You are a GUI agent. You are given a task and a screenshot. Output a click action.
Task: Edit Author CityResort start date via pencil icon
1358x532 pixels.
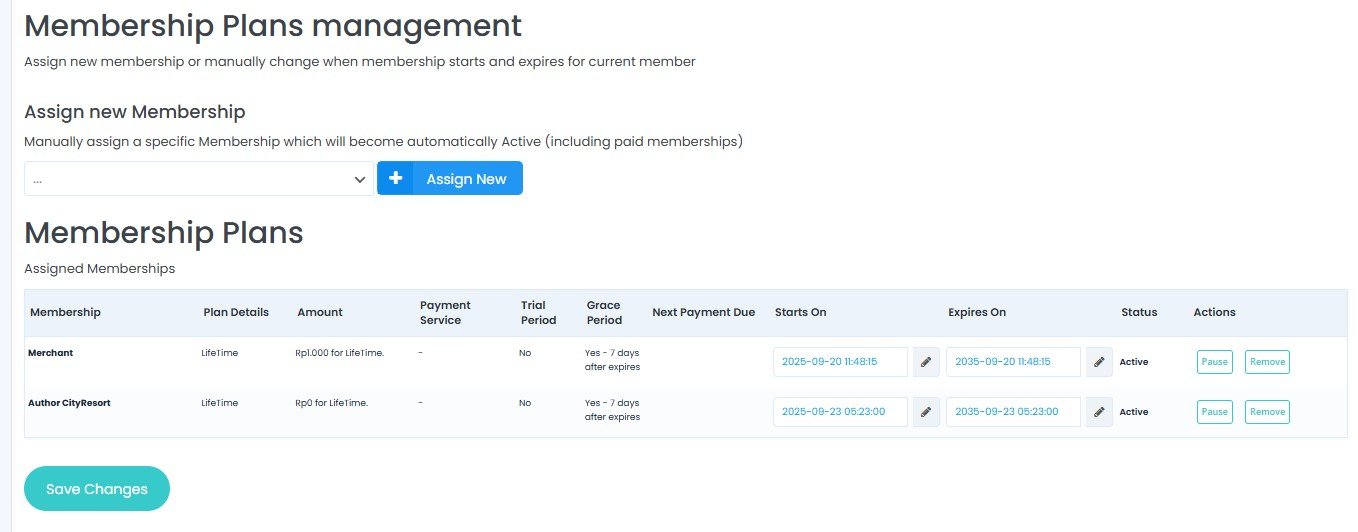(926, 412)
